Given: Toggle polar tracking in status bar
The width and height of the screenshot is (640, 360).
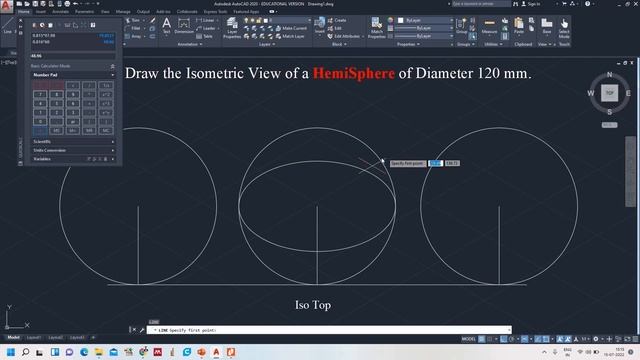Looking at the screenshot, I should (511, 339).
